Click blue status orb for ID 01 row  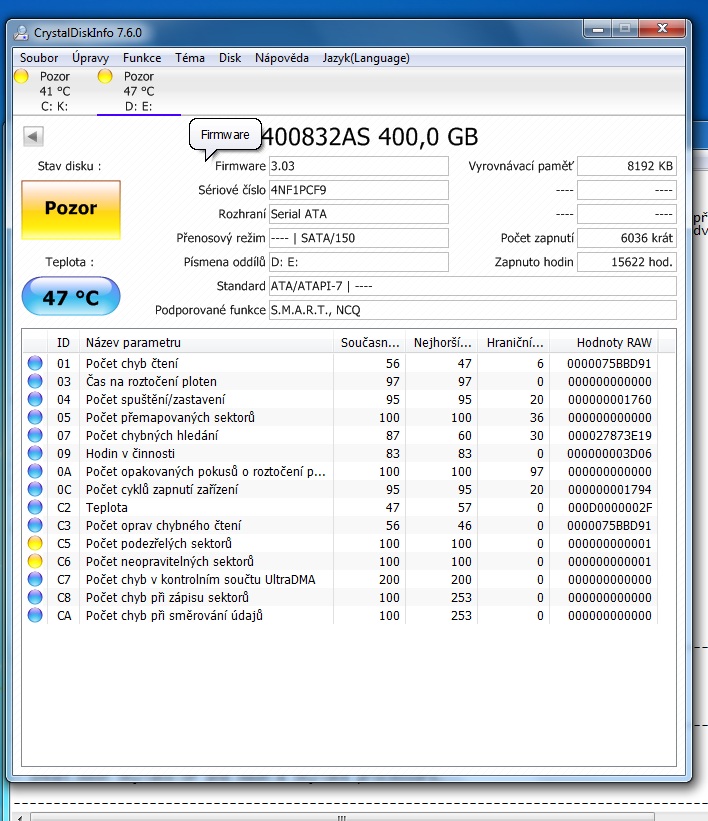coord(35,364)
